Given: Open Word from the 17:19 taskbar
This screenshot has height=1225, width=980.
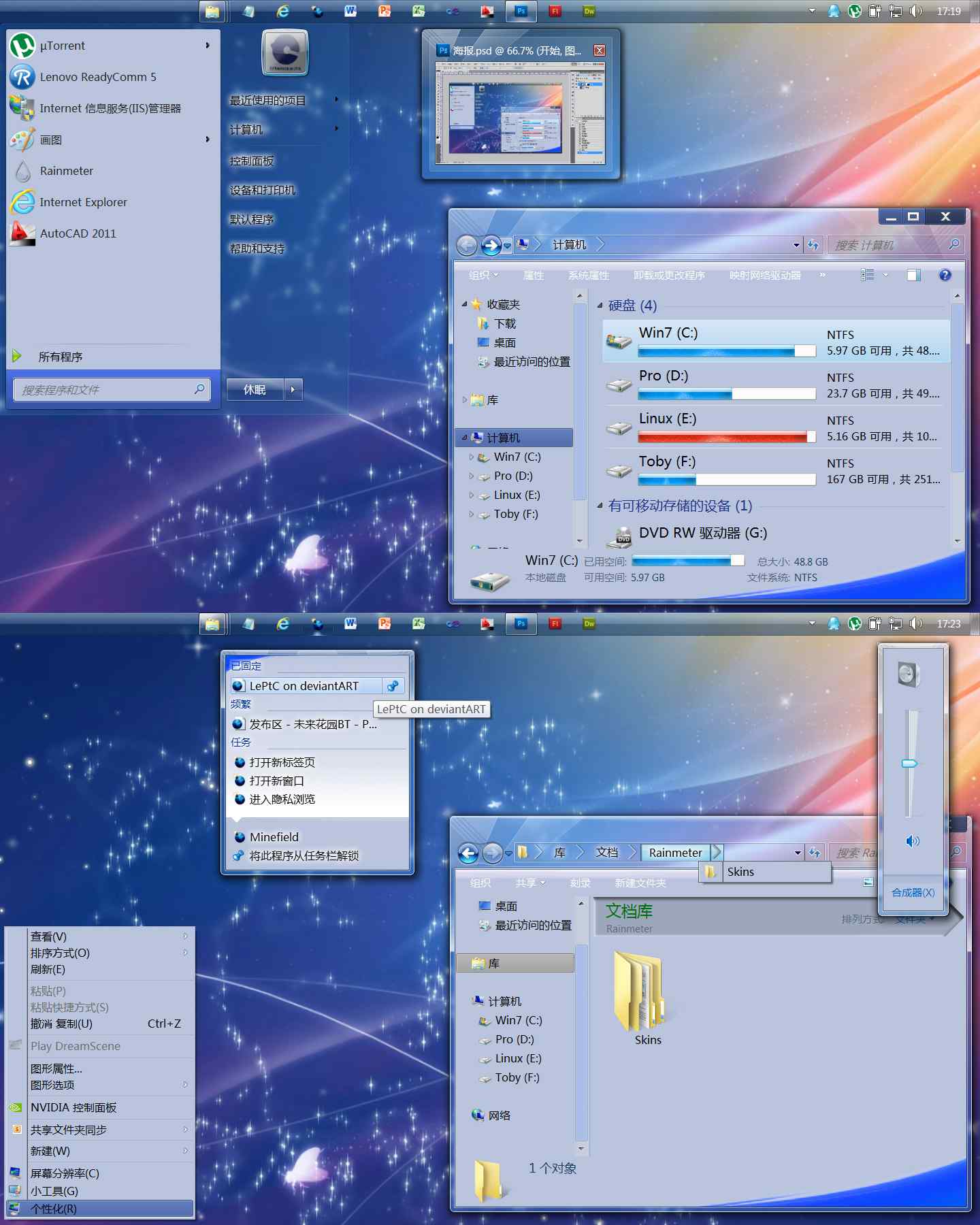Looking at the screenshot, I should coord(350,11).
